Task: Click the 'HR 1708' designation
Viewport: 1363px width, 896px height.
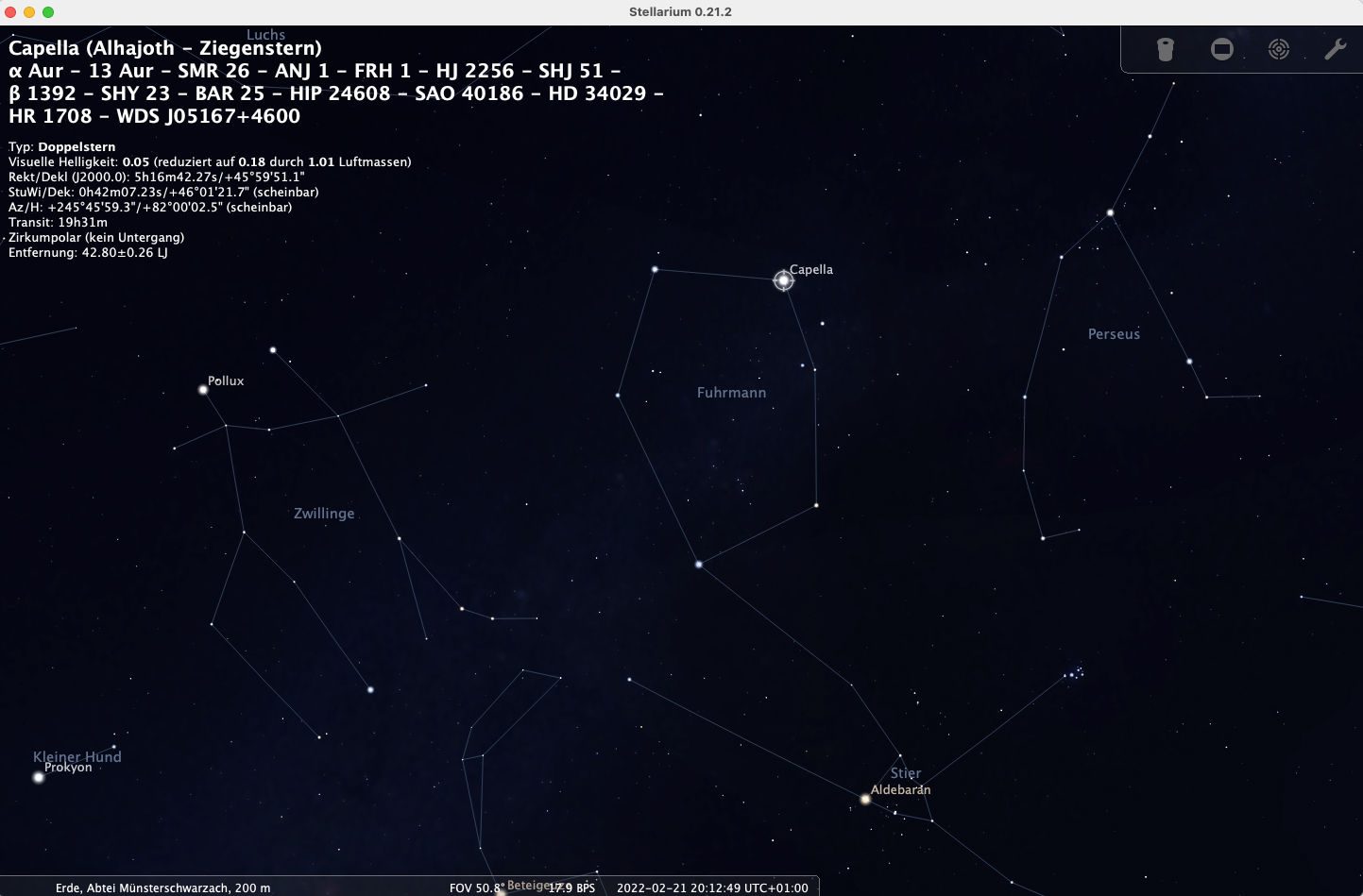Action: [50, 116]
